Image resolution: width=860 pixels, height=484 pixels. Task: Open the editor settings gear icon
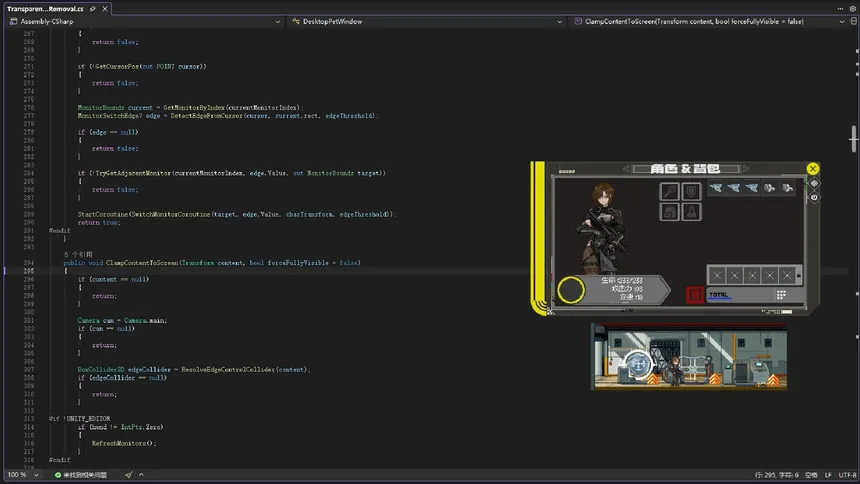coord(852,9)
